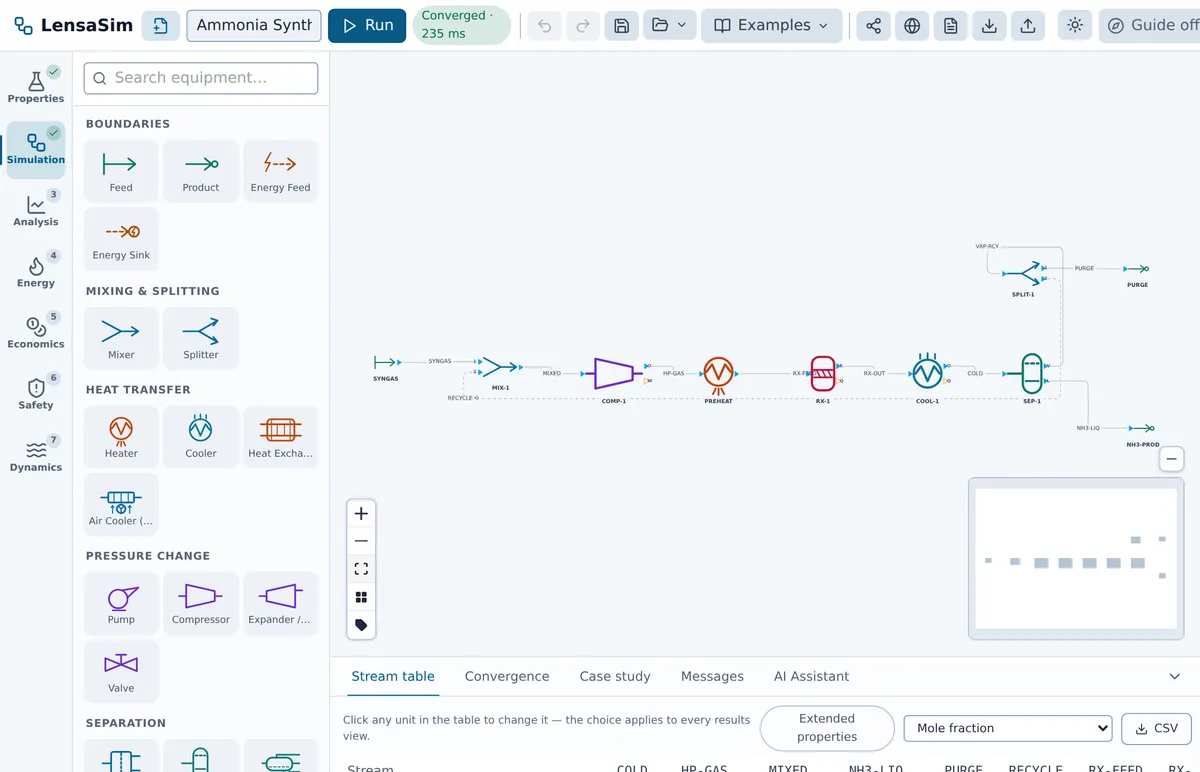
Task: Toggle the Guide off button
Action: click(x=1153, y=26)
